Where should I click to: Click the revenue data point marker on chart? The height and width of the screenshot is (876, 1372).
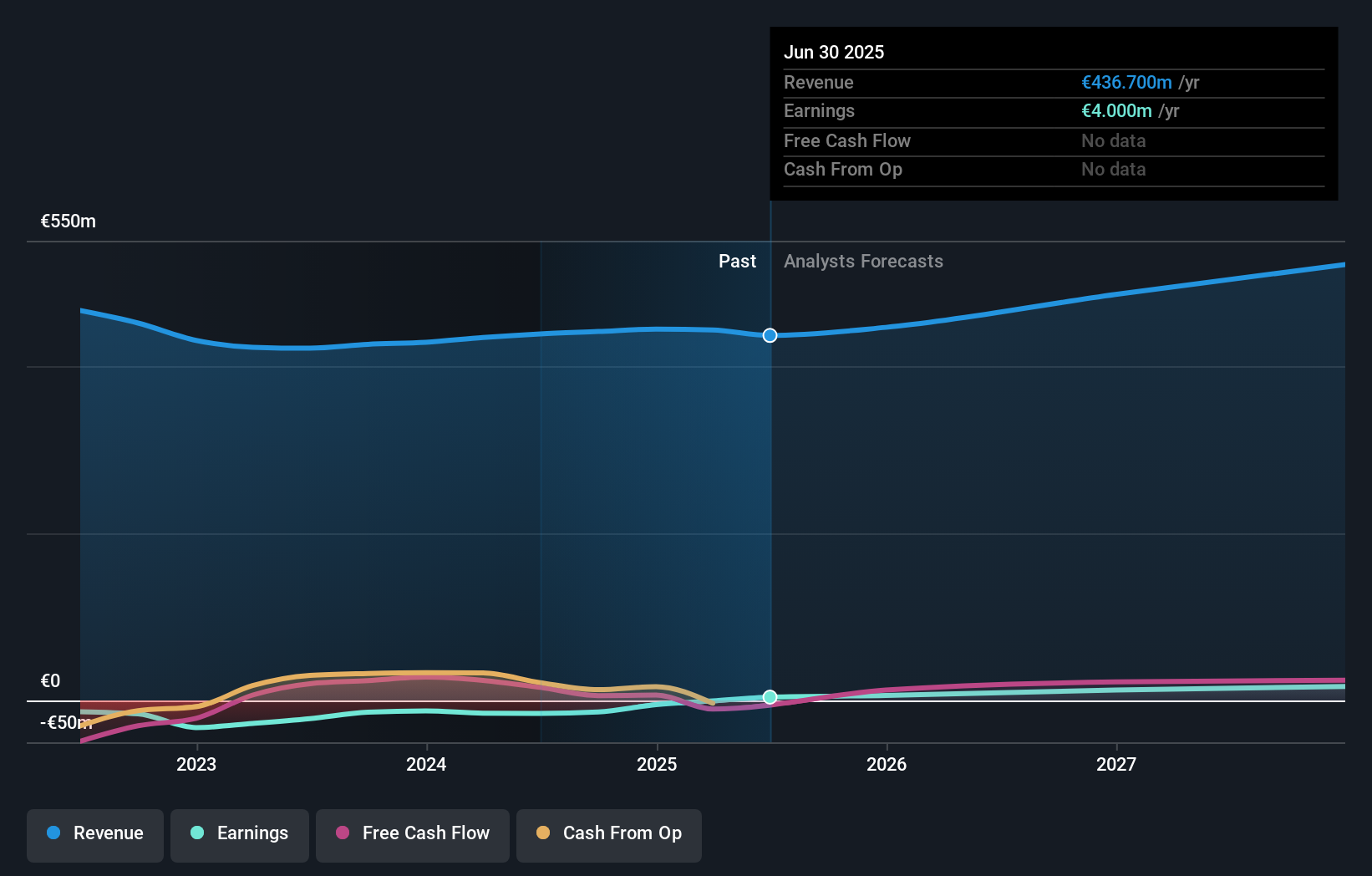pos(770,335)
